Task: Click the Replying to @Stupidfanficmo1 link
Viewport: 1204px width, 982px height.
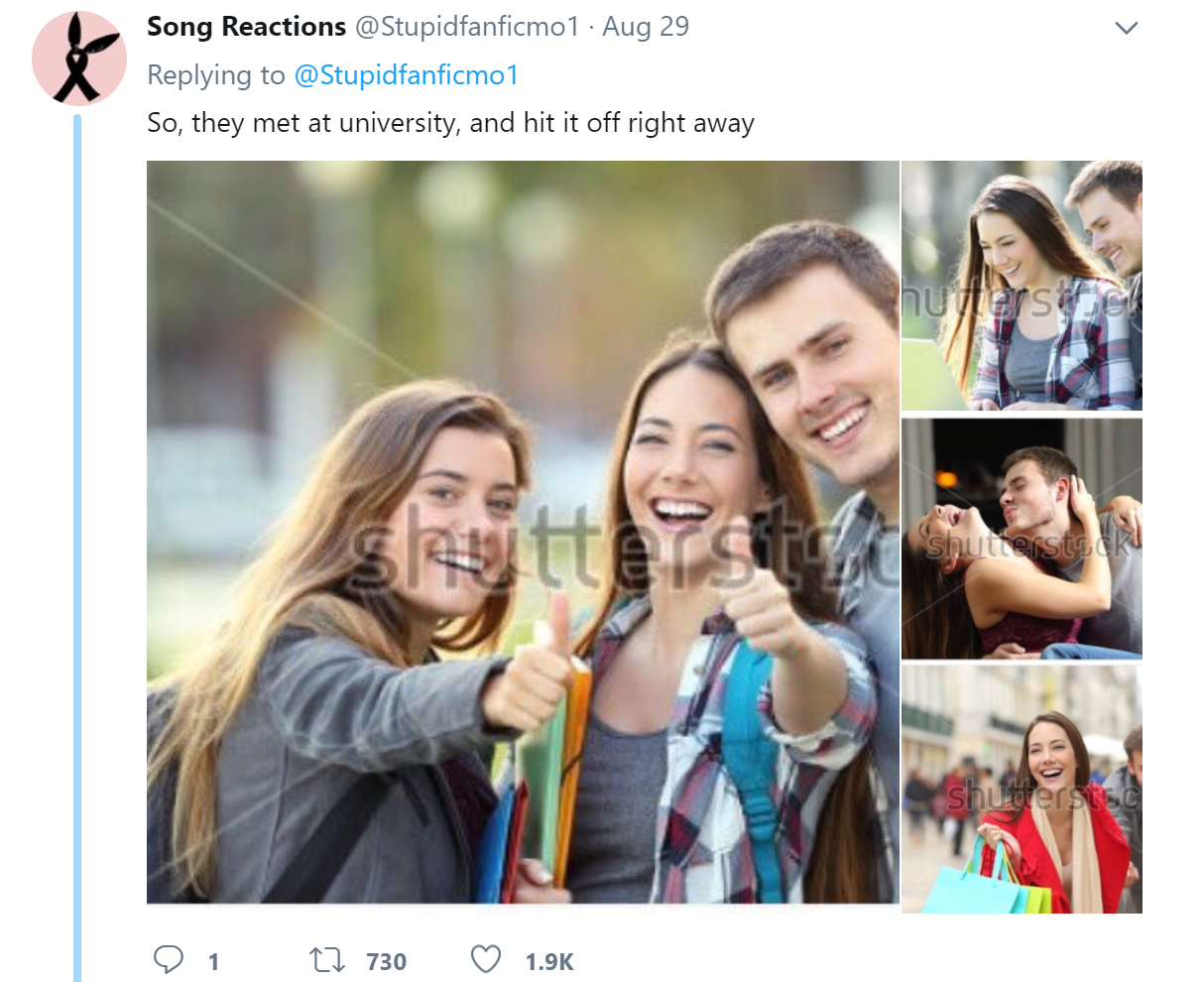Action: tap(405, 74)
